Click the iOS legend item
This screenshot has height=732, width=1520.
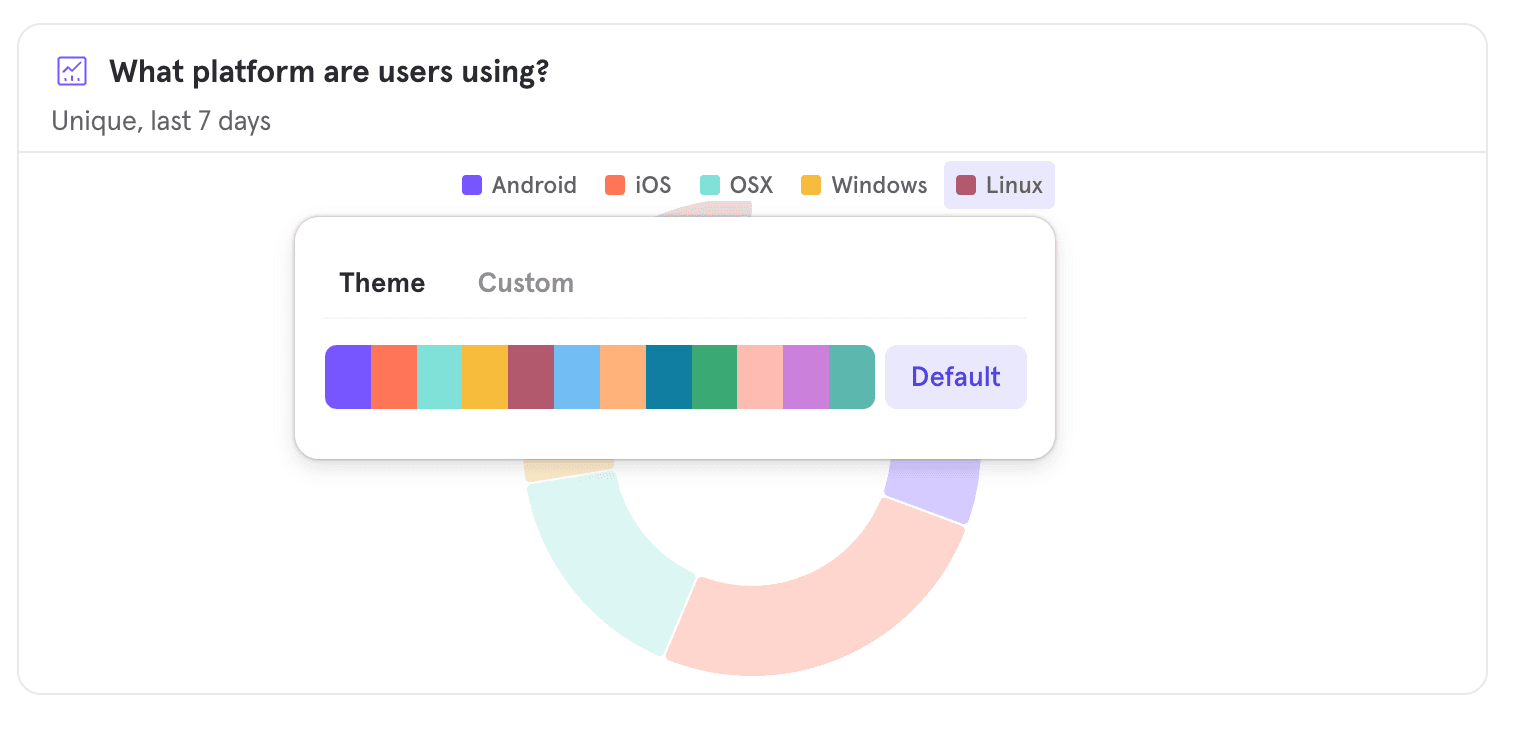click(x=638, y=185)
